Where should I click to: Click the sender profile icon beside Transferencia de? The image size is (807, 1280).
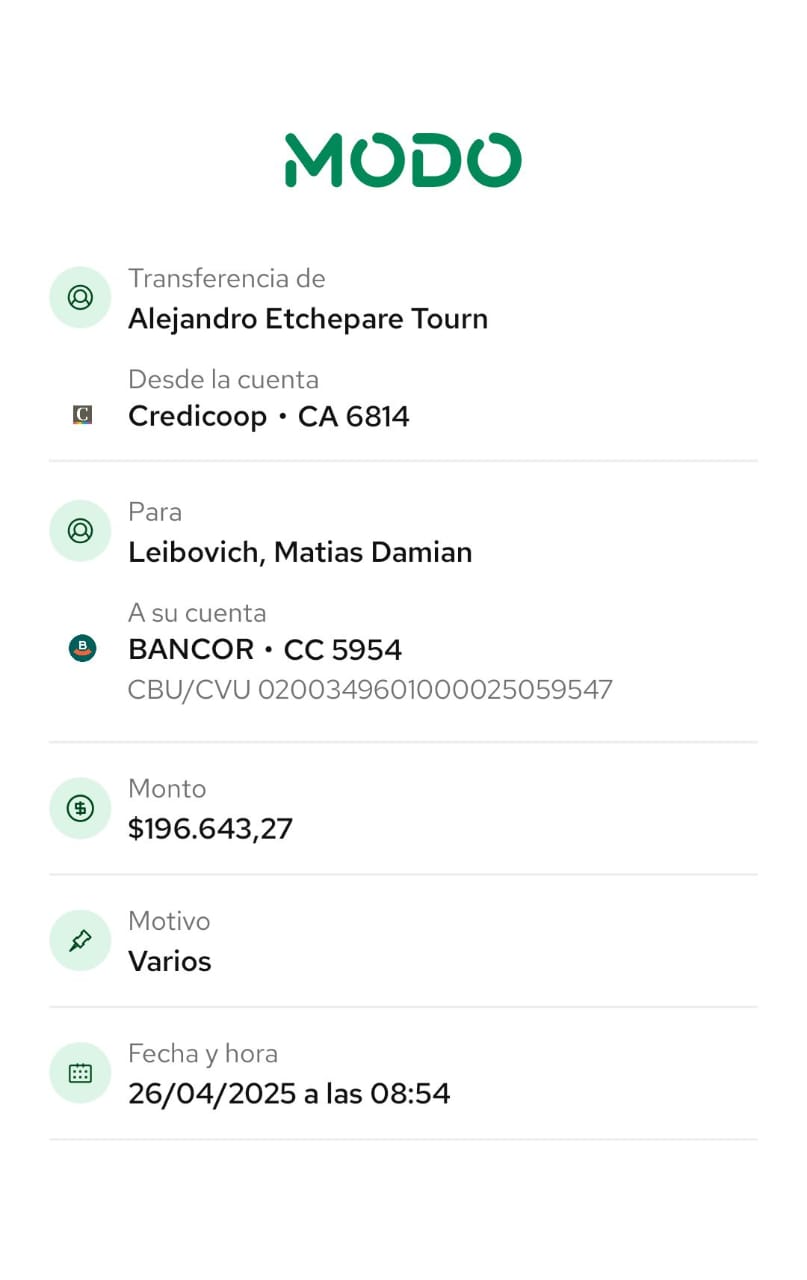(x=80, y=297)
